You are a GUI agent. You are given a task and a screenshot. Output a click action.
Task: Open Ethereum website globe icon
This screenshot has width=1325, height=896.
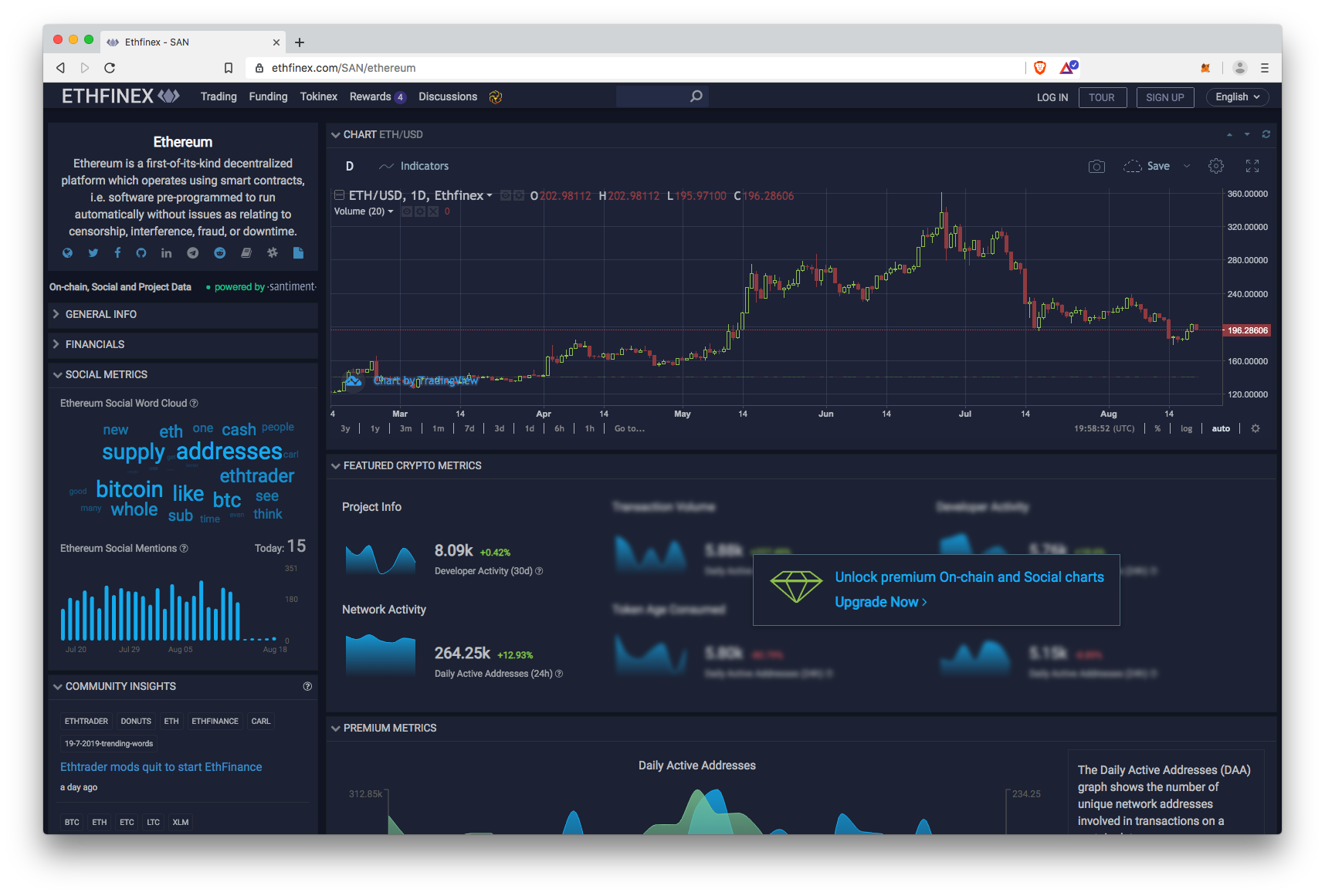pyautogui.click(x=68, y=253)
